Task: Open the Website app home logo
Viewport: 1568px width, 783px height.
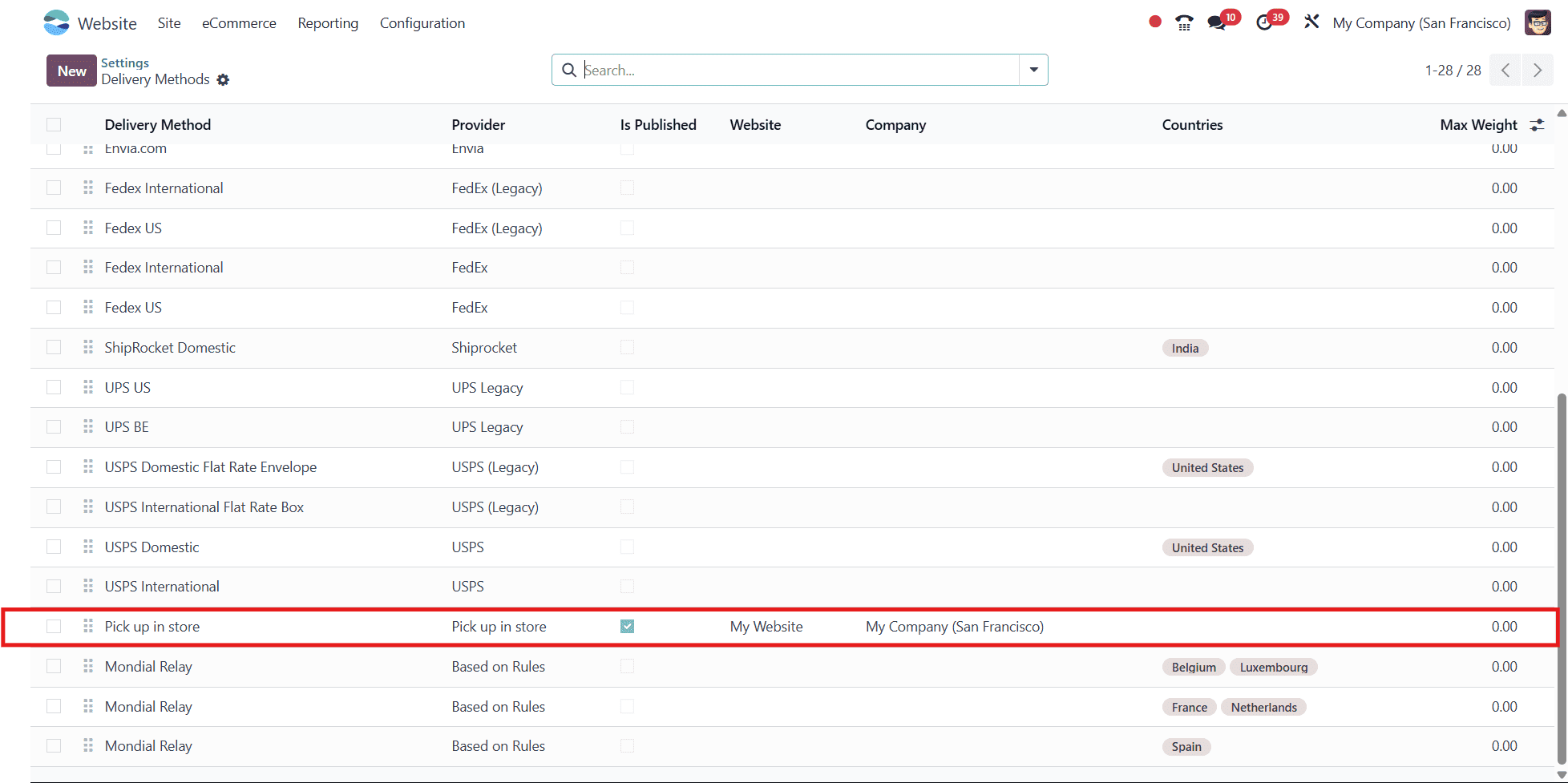Action: point(56,22)
